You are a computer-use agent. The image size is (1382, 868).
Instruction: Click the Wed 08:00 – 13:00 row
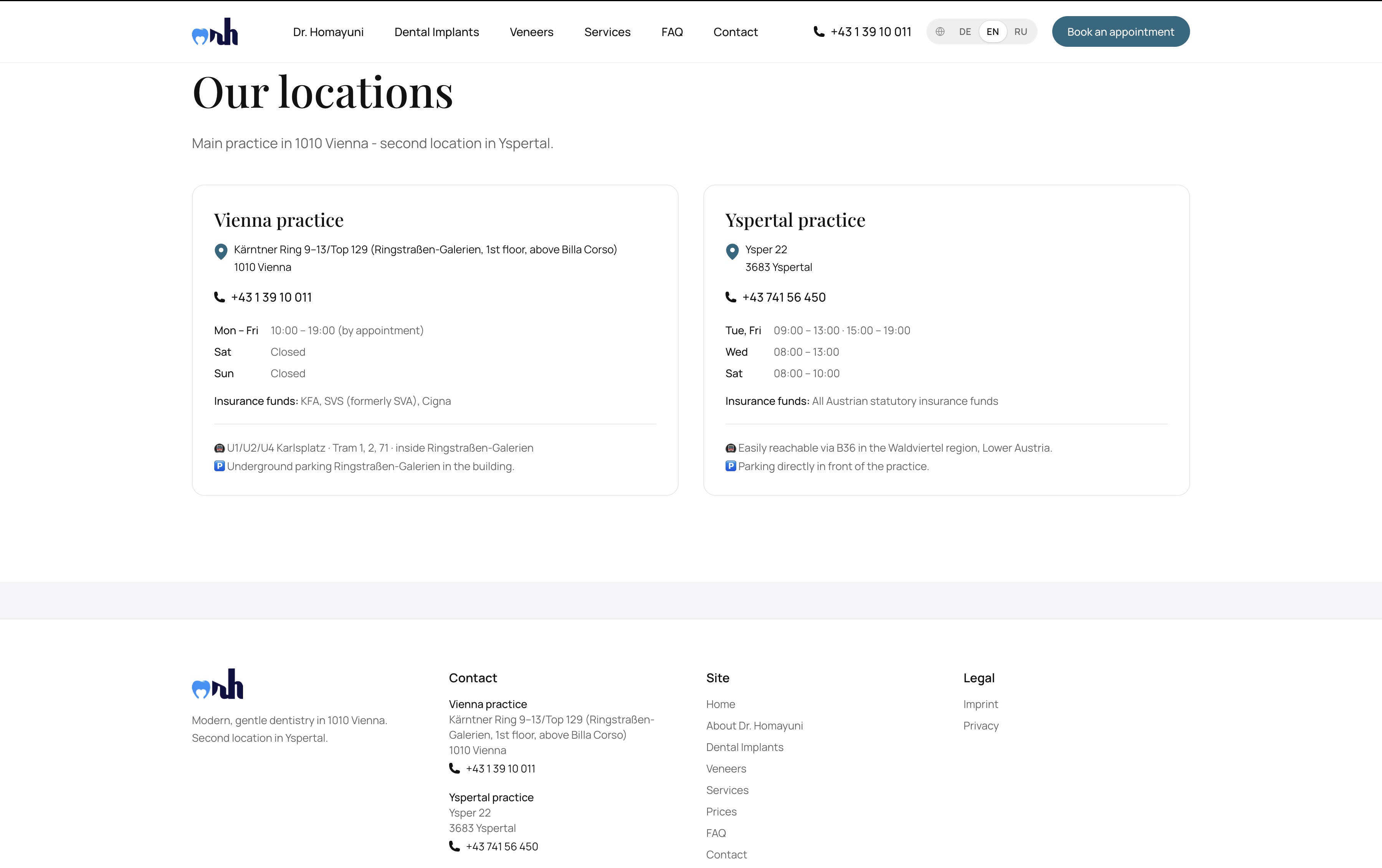[x=782, y=351]
